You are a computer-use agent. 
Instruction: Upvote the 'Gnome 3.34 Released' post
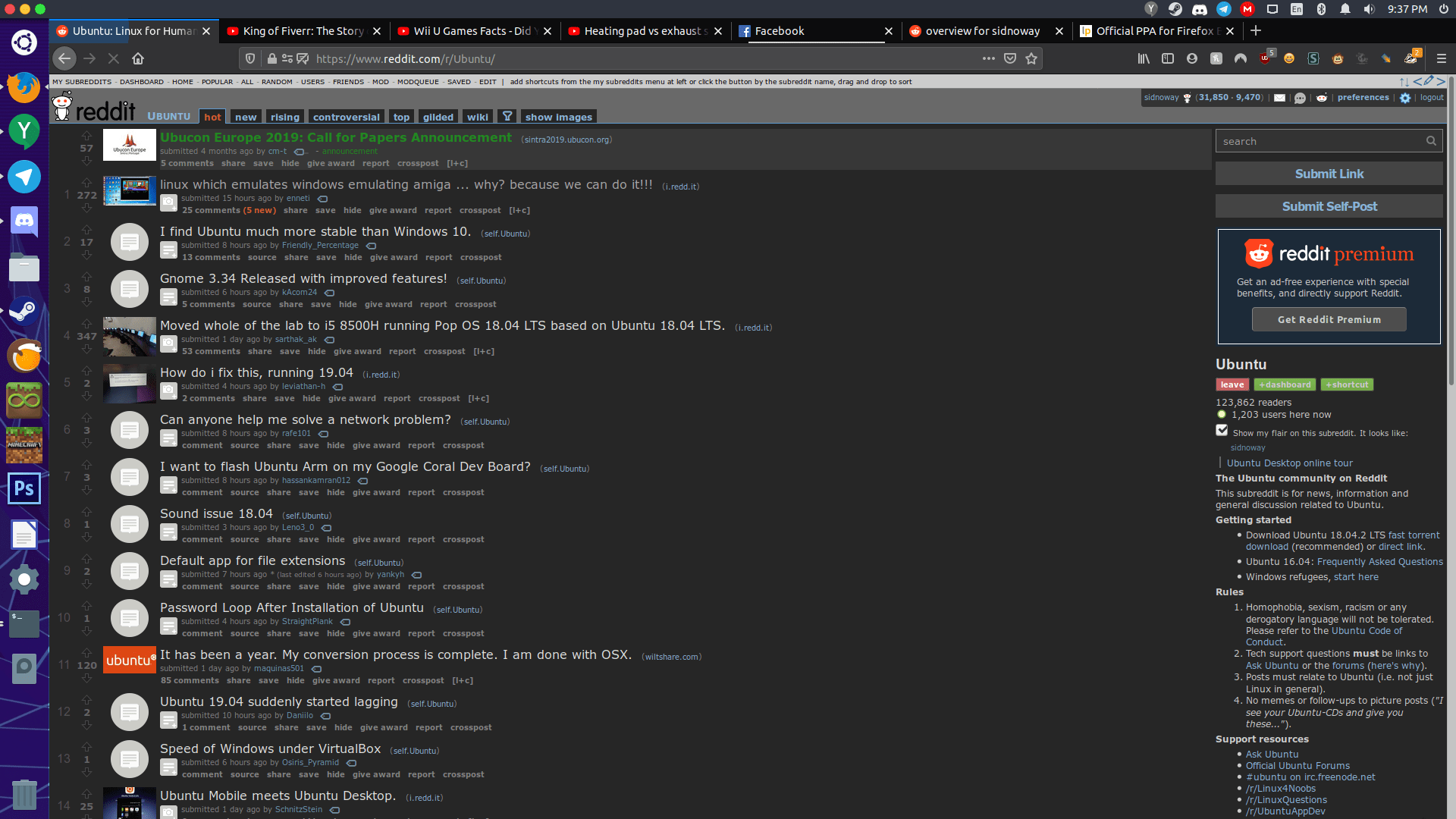click(86, 277)
